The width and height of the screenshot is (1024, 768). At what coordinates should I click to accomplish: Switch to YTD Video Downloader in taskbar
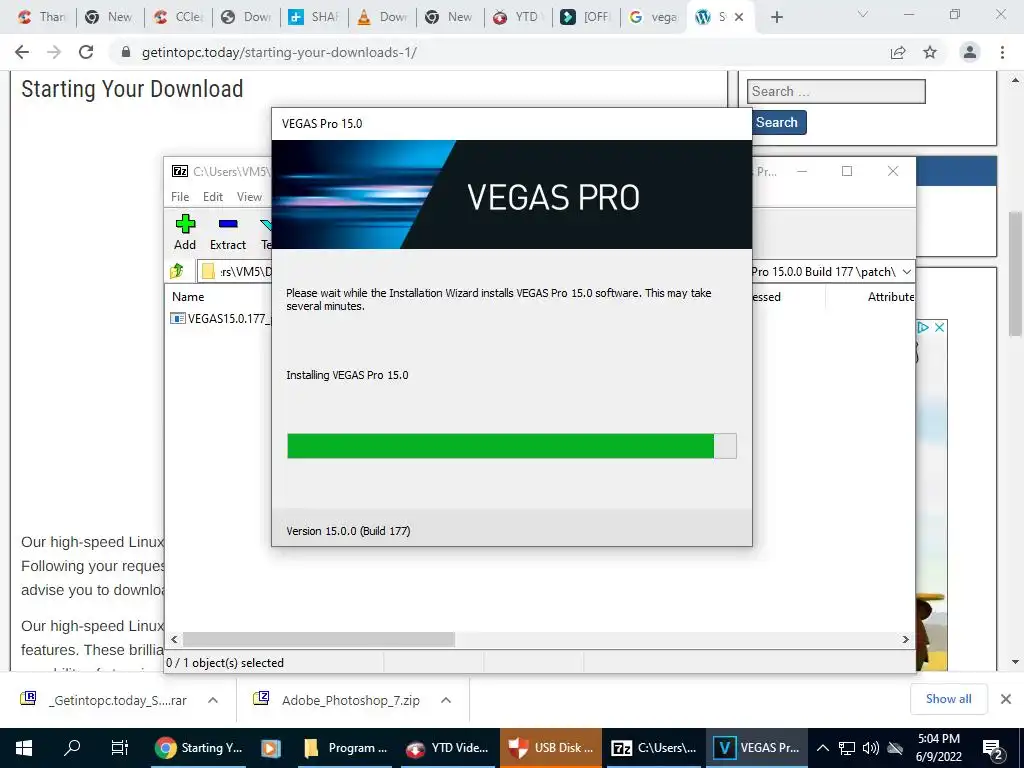point(447,748)
